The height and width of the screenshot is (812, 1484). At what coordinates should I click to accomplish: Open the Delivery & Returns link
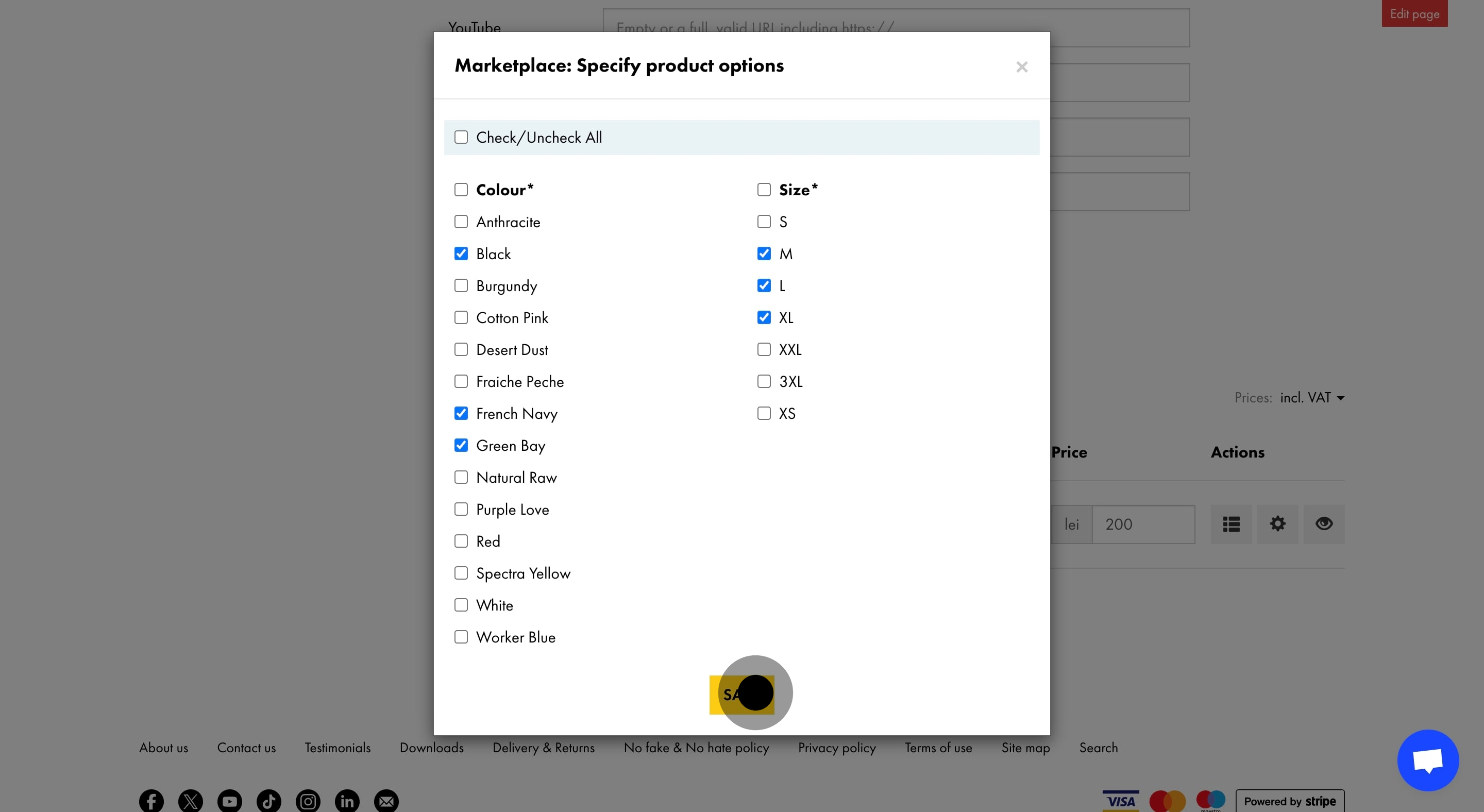(x=543, y=748)
